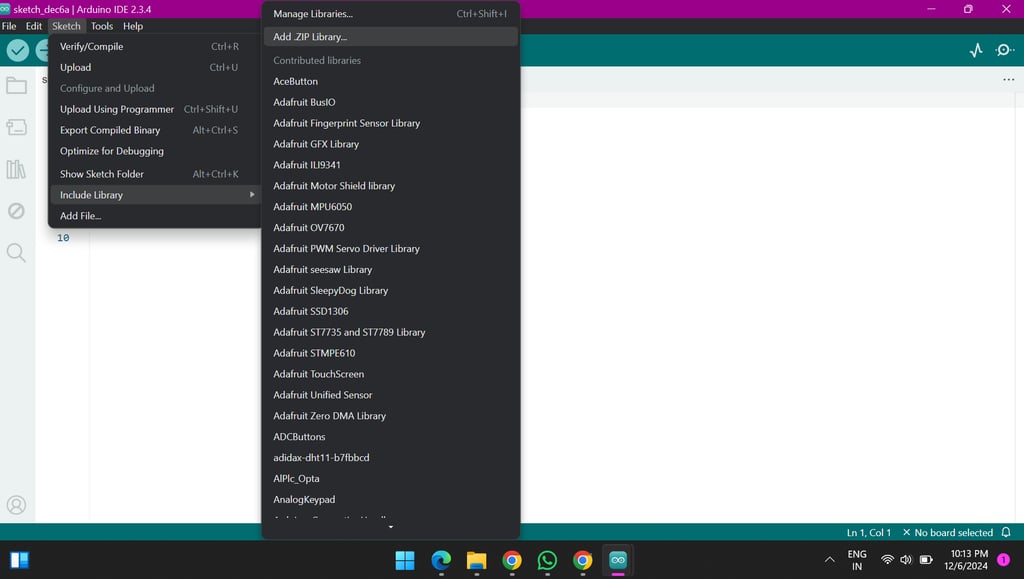The height and width of the screenshot is (579, 1024).
Task: Open Manage Libraries…
Action: (391, 14)
